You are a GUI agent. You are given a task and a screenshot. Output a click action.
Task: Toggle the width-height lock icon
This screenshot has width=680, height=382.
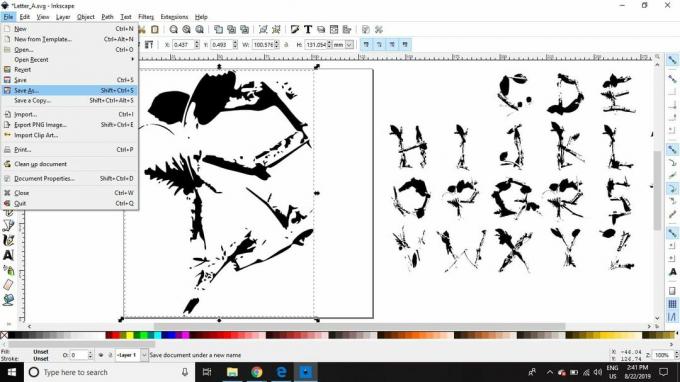286,45
